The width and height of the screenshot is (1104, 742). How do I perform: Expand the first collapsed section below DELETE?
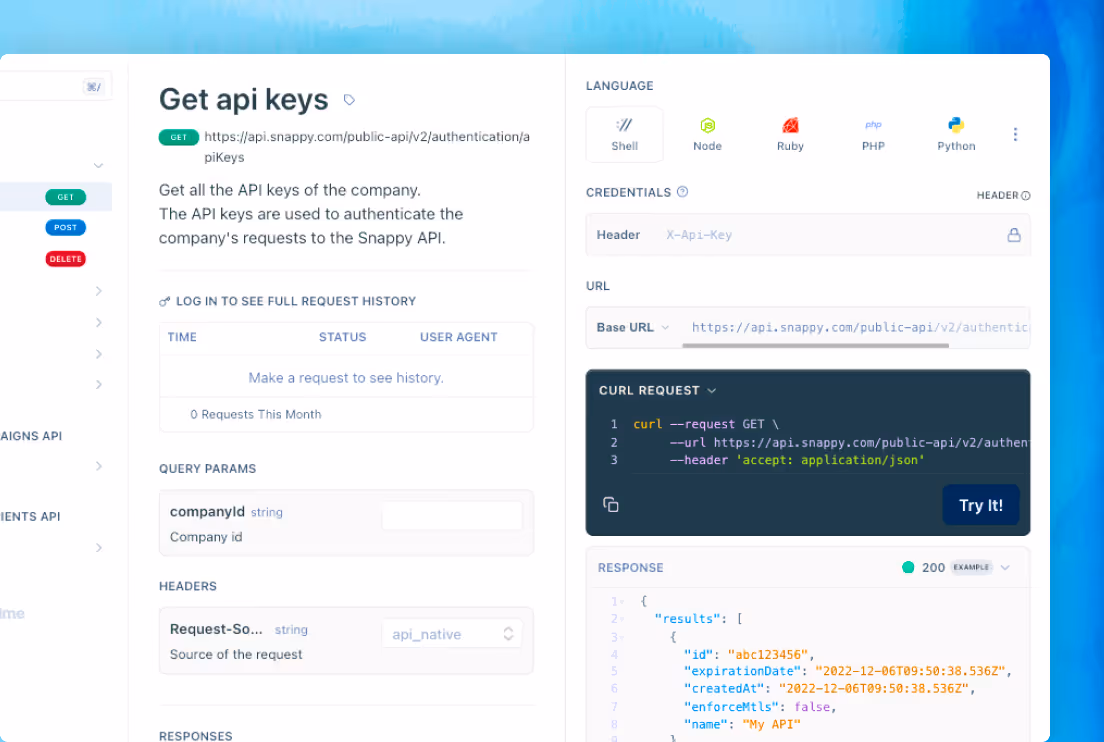(x=99, y=291)
